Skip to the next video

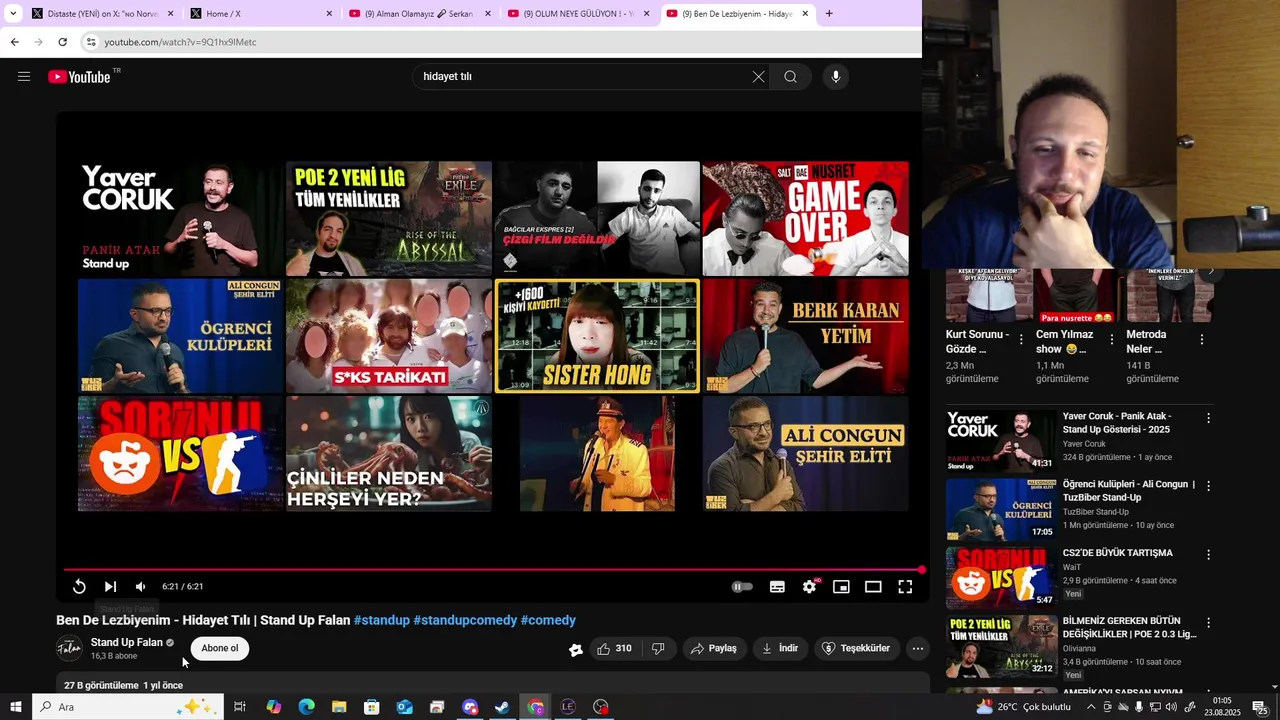point(110,587)
